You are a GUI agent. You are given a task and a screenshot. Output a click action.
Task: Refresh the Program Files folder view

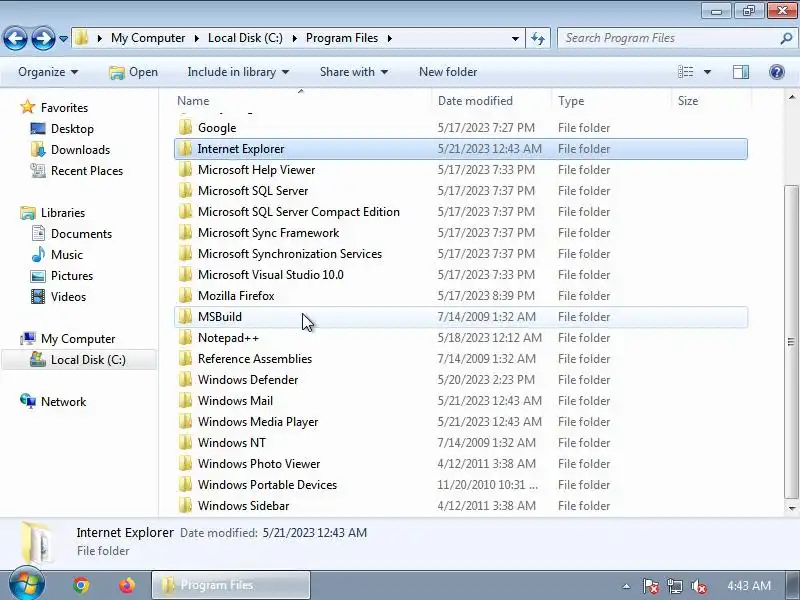point(538,38)
